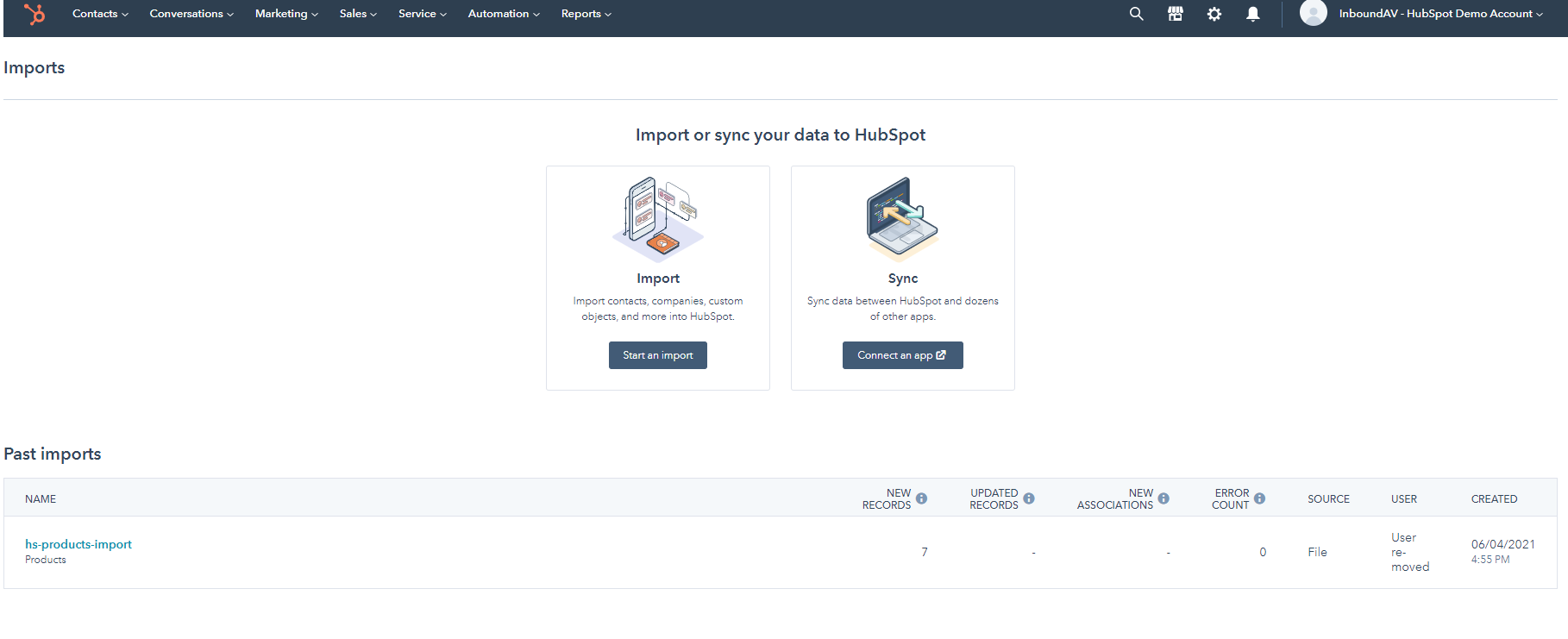Image resolution: width=1568 pixels, height=639 pixels.
Task: Click the ERROR COUNT column header
Action: tap(1230, 499)
